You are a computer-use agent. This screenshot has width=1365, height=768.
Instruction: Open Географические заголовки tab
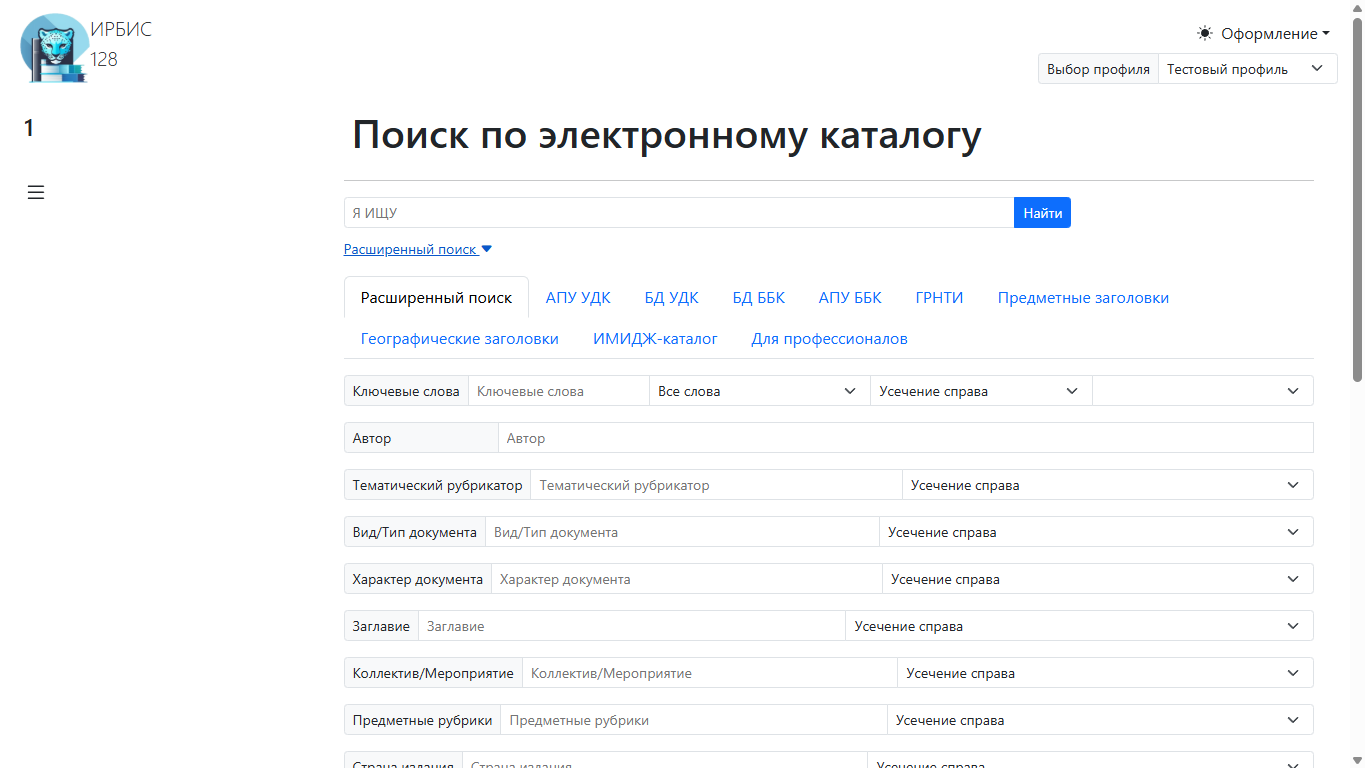click(x=460, y=339)
